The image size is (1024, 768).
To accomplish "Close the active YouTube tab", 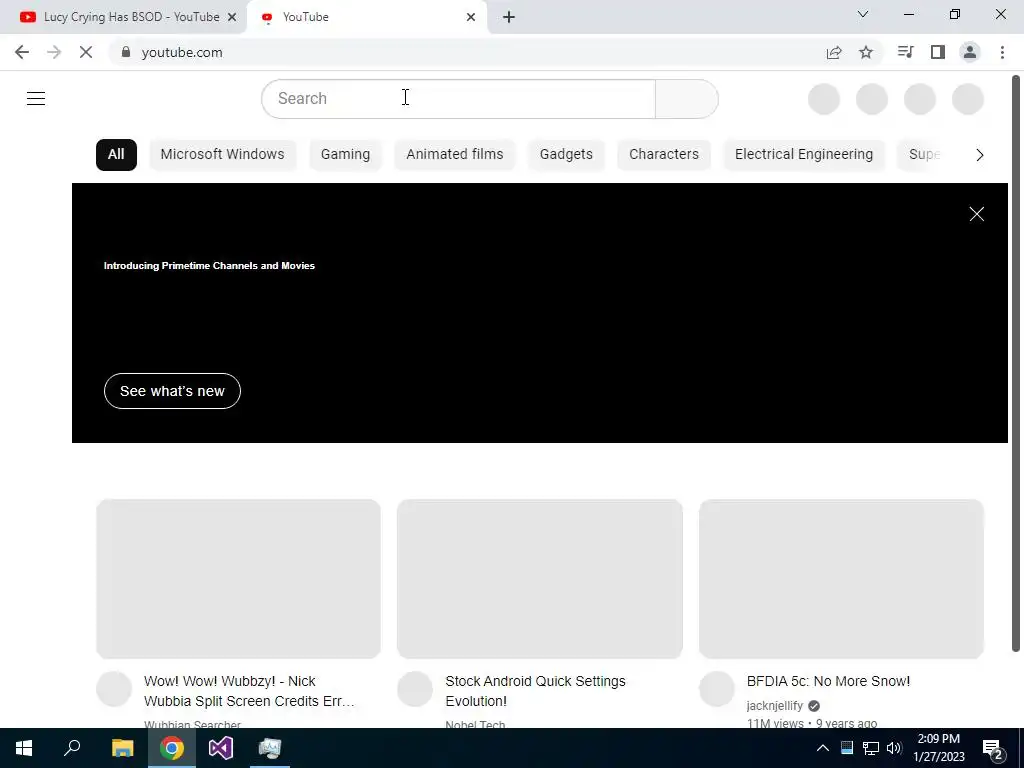I will (471, 17).
